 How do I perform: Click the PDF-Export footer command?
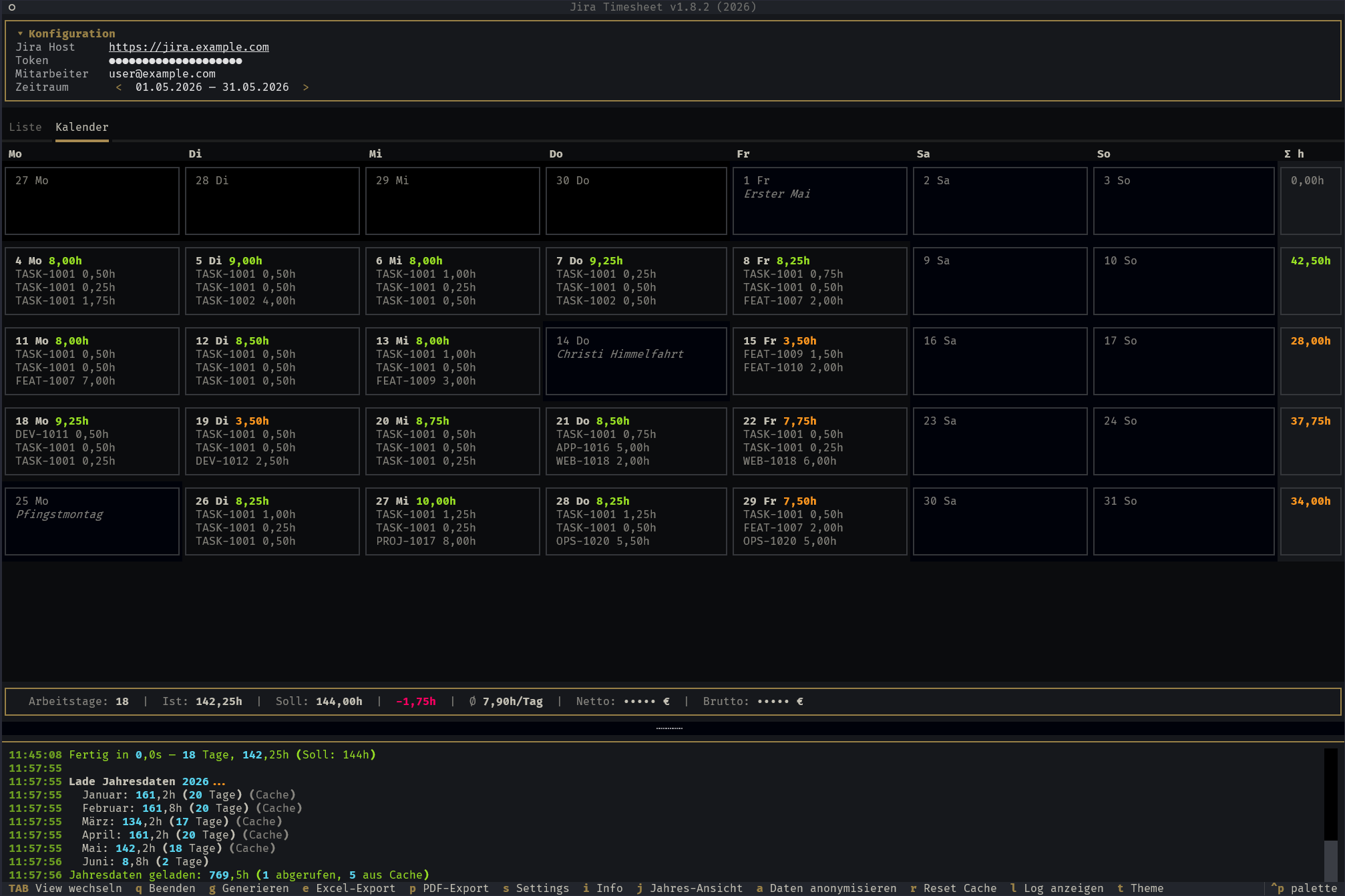point(449,889)
